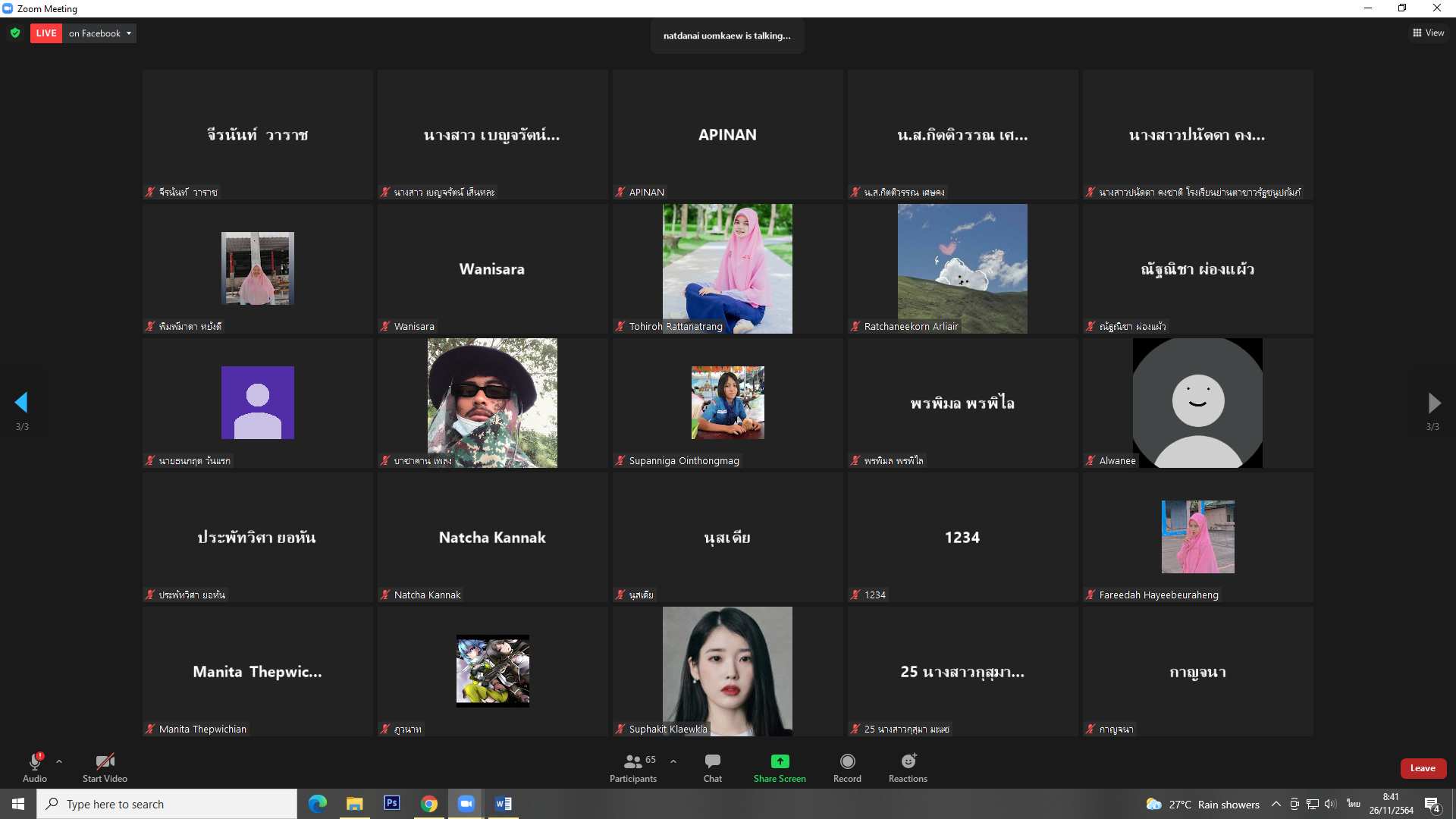Go to previous gallery page arrow

21,403
